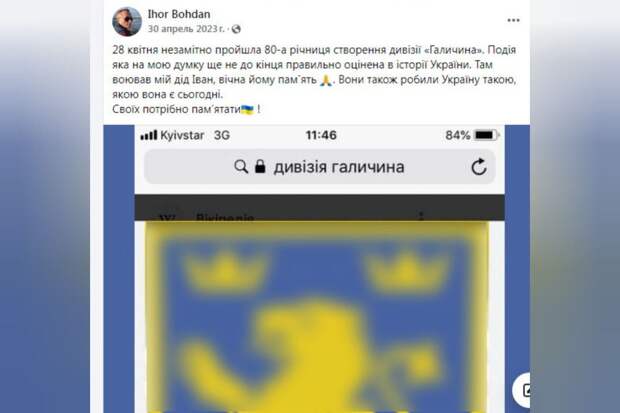Screen dimensions: 620x413
Task: Click the public globe privacy icon
Action: (236, 29)
